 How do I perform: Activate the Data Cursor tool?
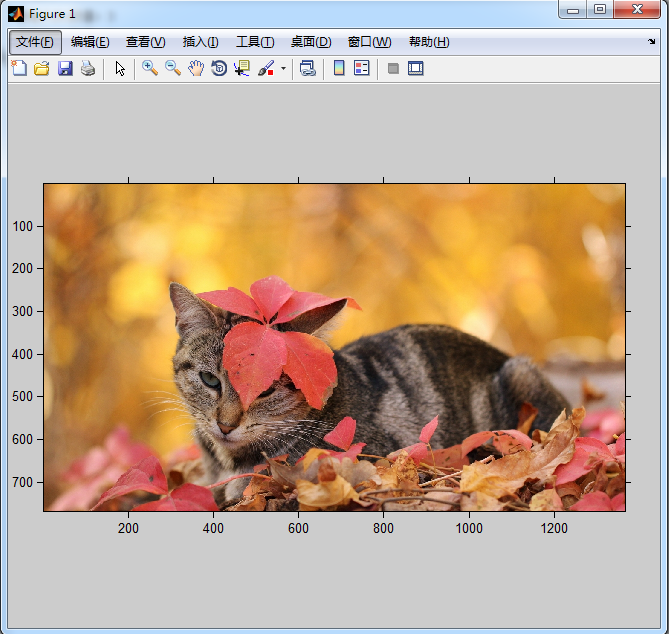242,68
